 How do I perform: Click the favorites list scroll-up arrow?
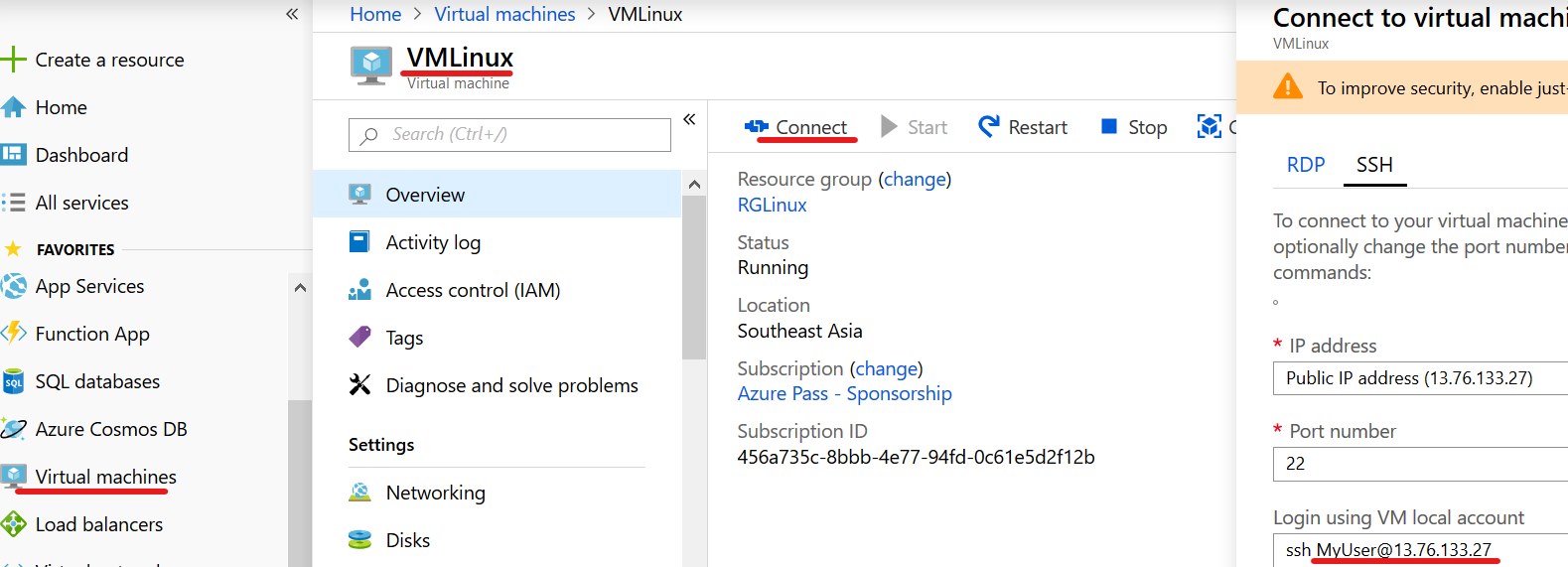[x=300, y=288]
